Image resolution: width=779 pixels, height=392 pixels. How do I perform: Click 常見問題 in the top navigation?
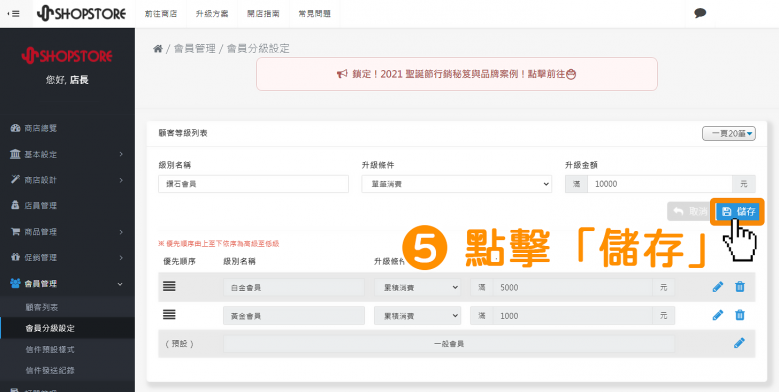point(314,14)
